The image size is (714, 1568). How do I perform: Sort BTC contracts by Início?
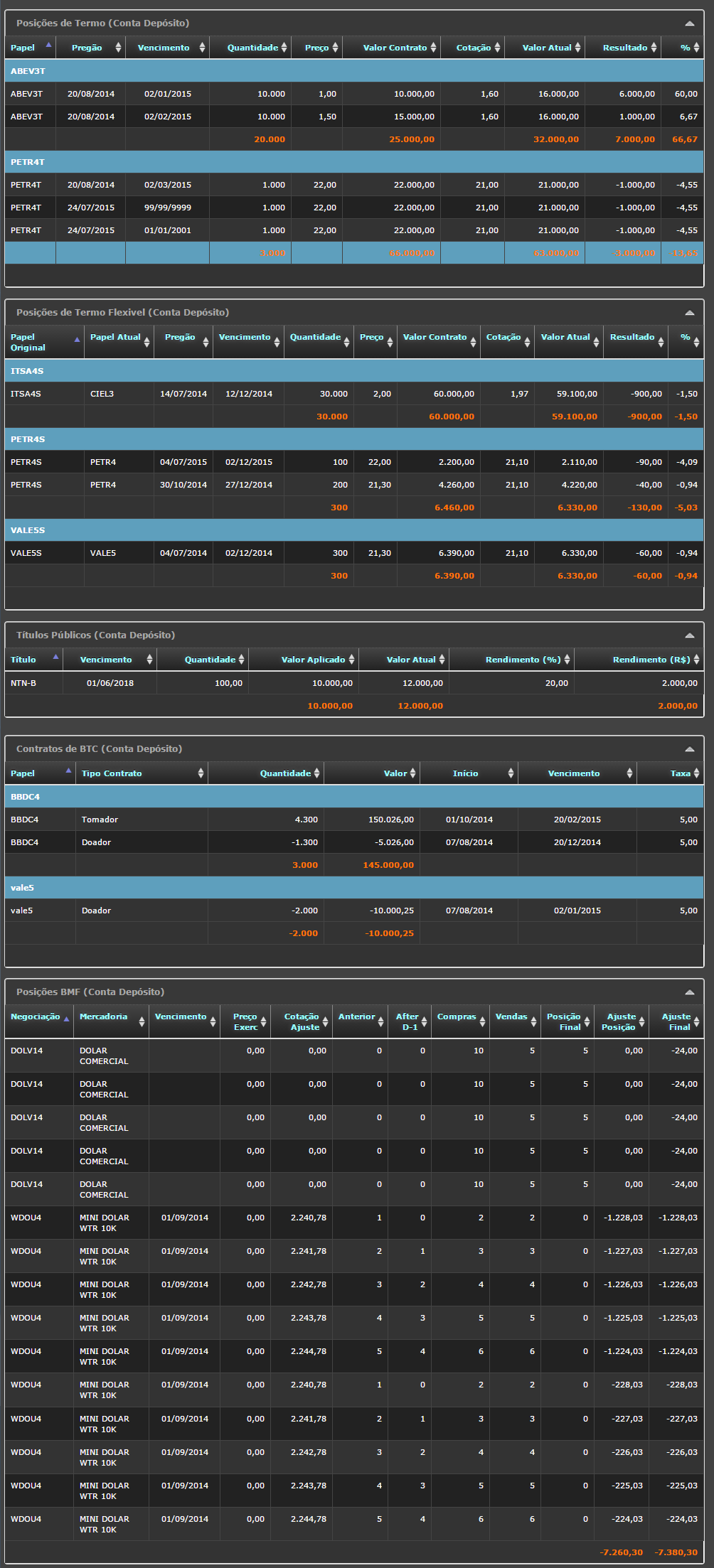469,773
